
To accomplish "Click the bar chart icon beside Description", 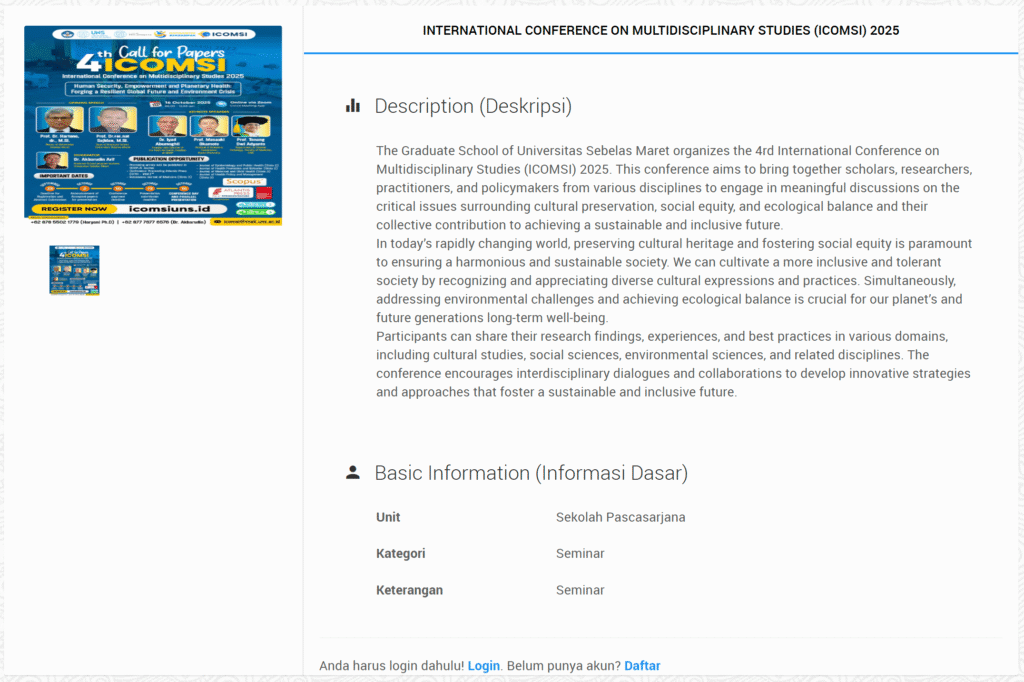I will tap(352, 106).
